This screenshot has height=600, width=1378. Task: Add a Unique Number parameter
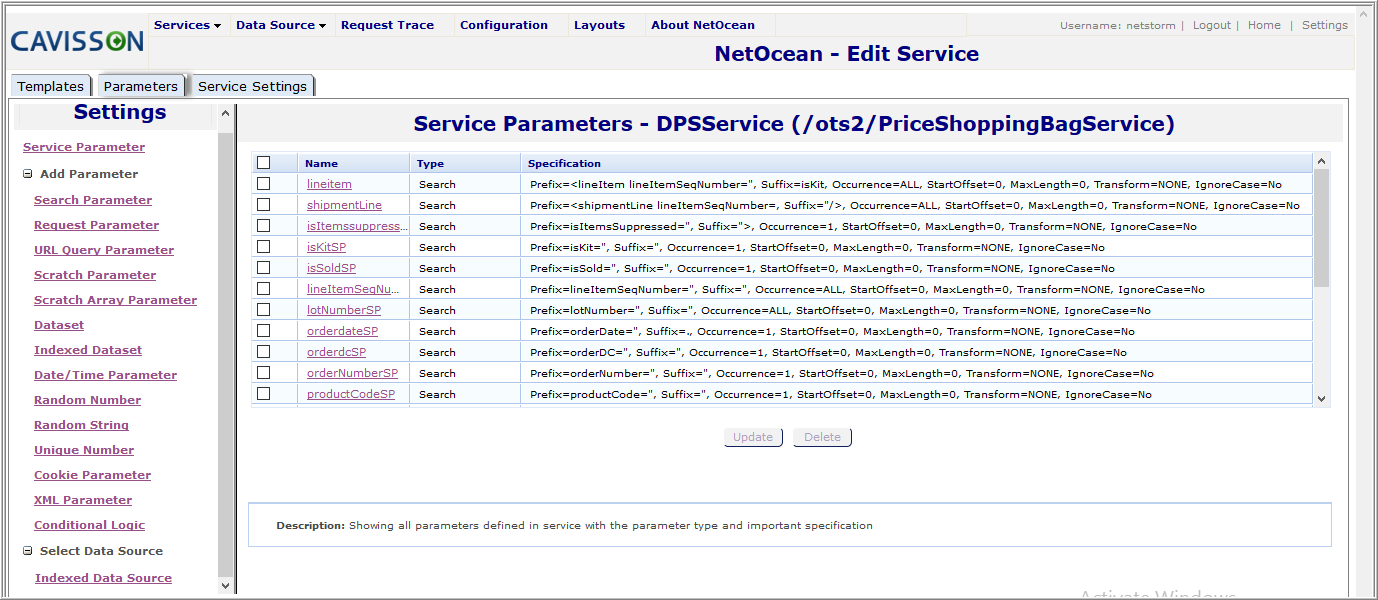coord(84,450)
